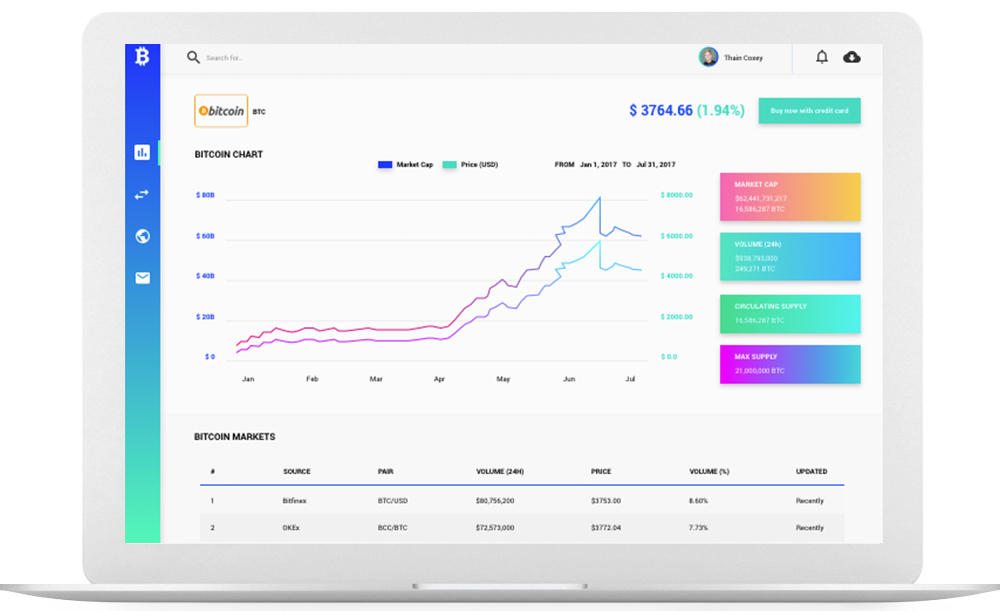Open the globe icon in sidebar
This screenshot has height=611, width=1000.
(142, 236)
